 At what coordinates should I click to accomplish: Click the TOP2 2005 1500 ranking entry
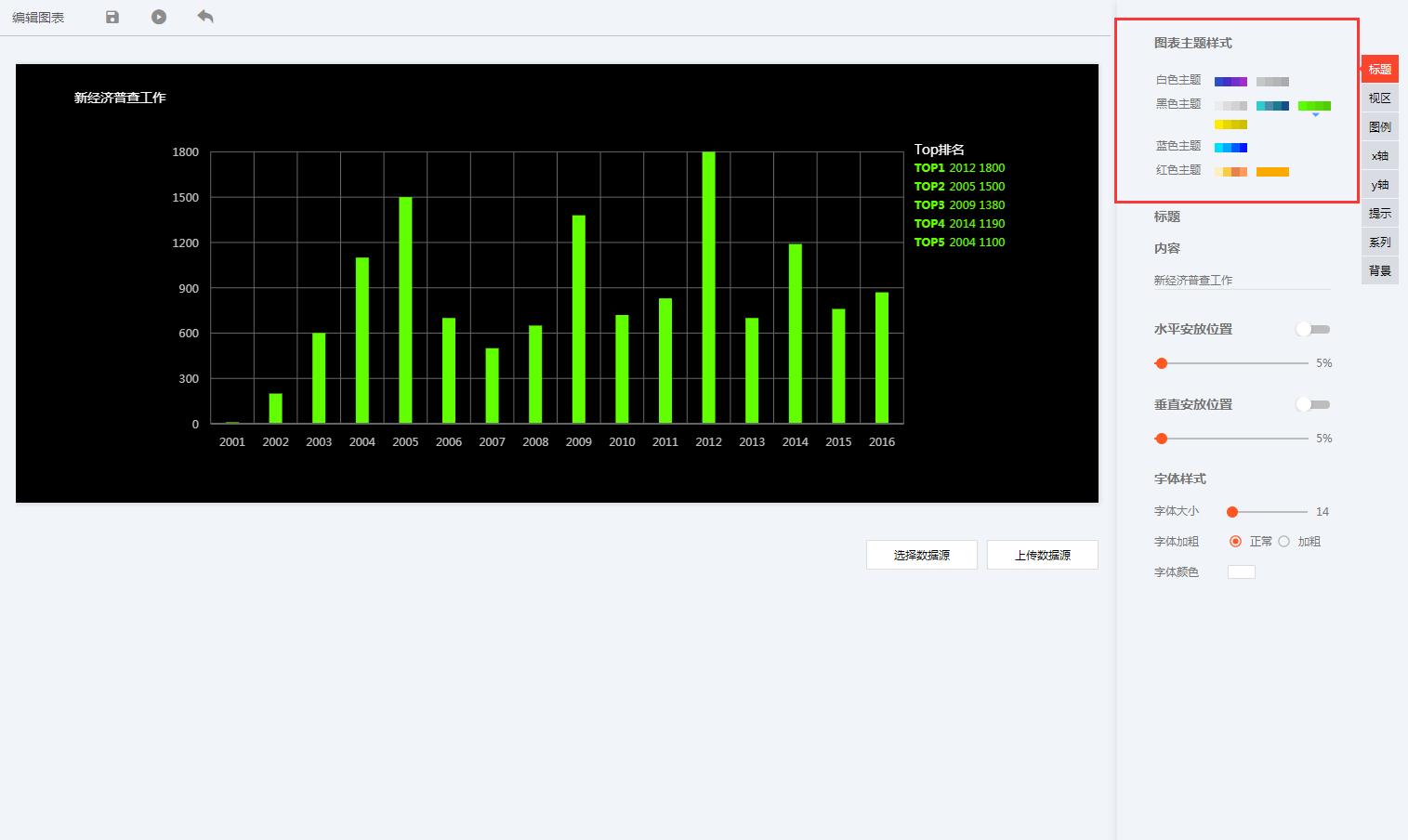pyautogui.click(x=959, y=187)
